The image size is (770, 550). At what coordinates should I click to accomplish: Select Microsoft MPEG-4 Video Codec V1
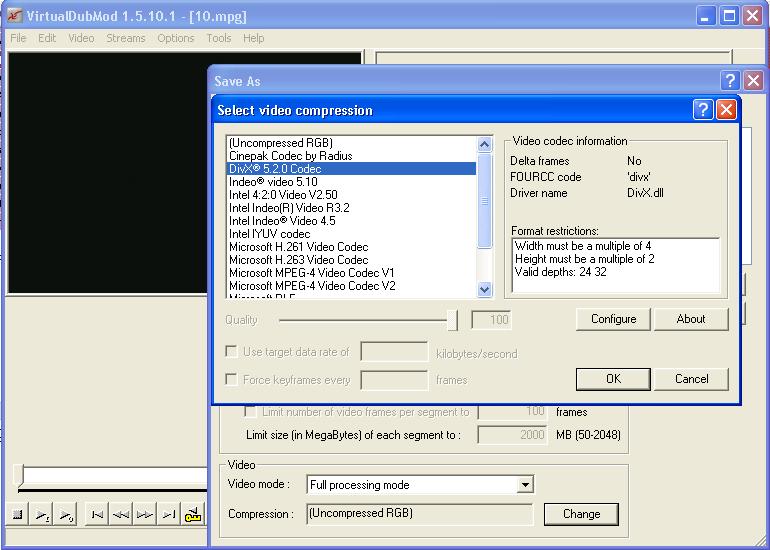351,273
